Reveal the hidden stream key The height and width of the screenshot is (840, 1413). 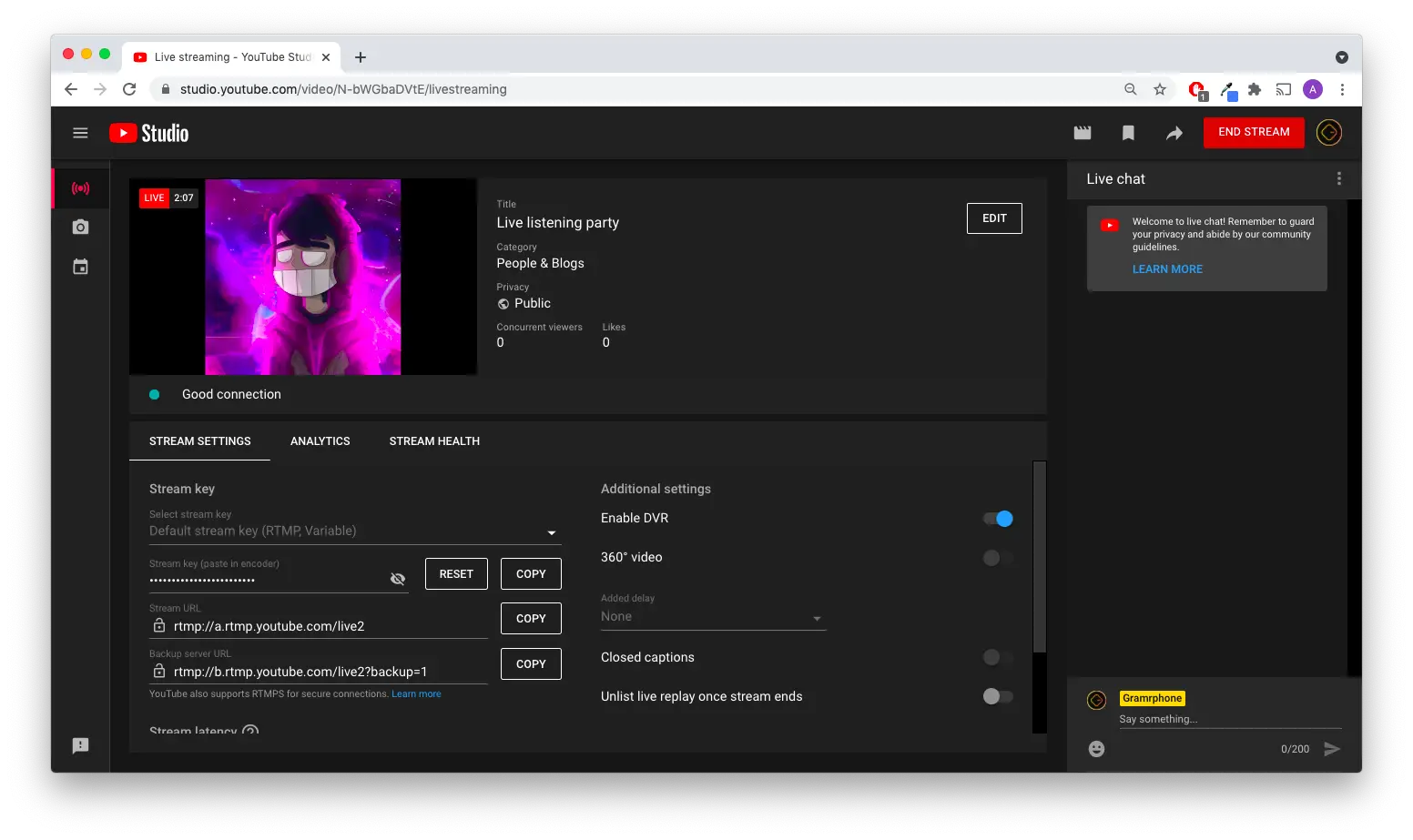[398, 578]
